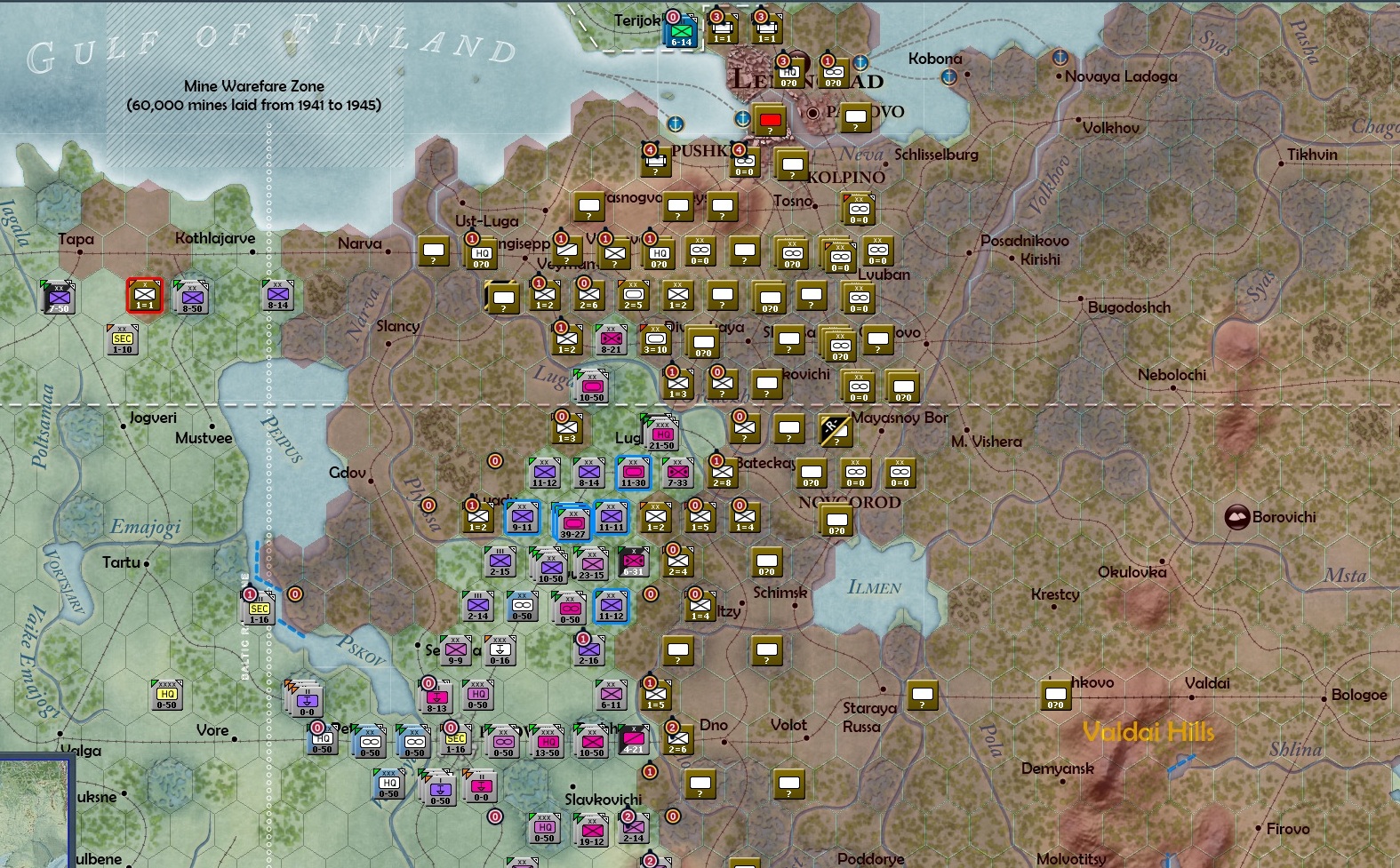Click the minimap thumbnail in the corner
The height and width of the screenshot is (868, 1400).
[x=35, y=812]
